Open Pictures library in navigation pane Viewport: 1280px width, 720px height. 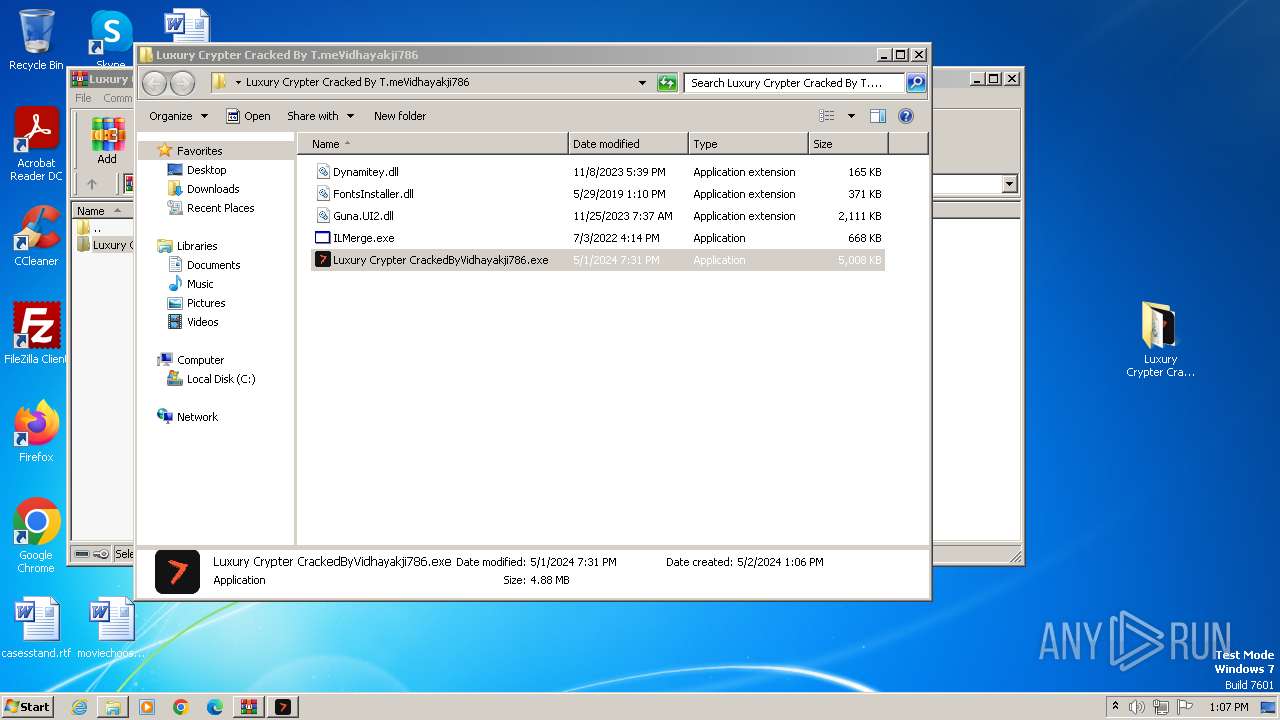206,303
